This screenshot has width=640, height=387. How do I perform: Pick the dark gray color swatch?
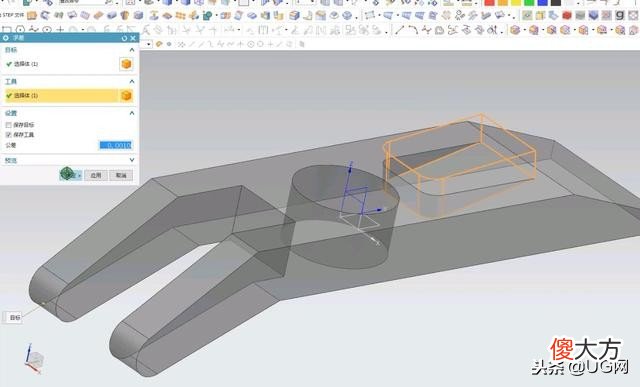pyautogui.click(x=556, y=2)
